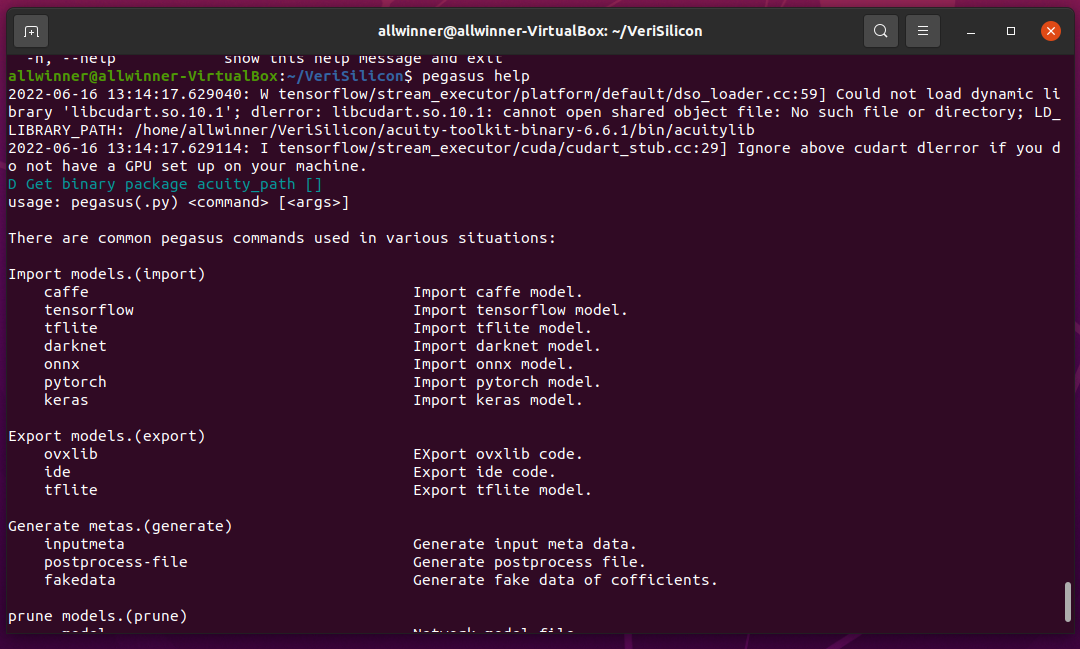Click 'Generate input meta data.' description
Image resolution: width=1080 pixels, height=649 pixels.
[525, 544]
